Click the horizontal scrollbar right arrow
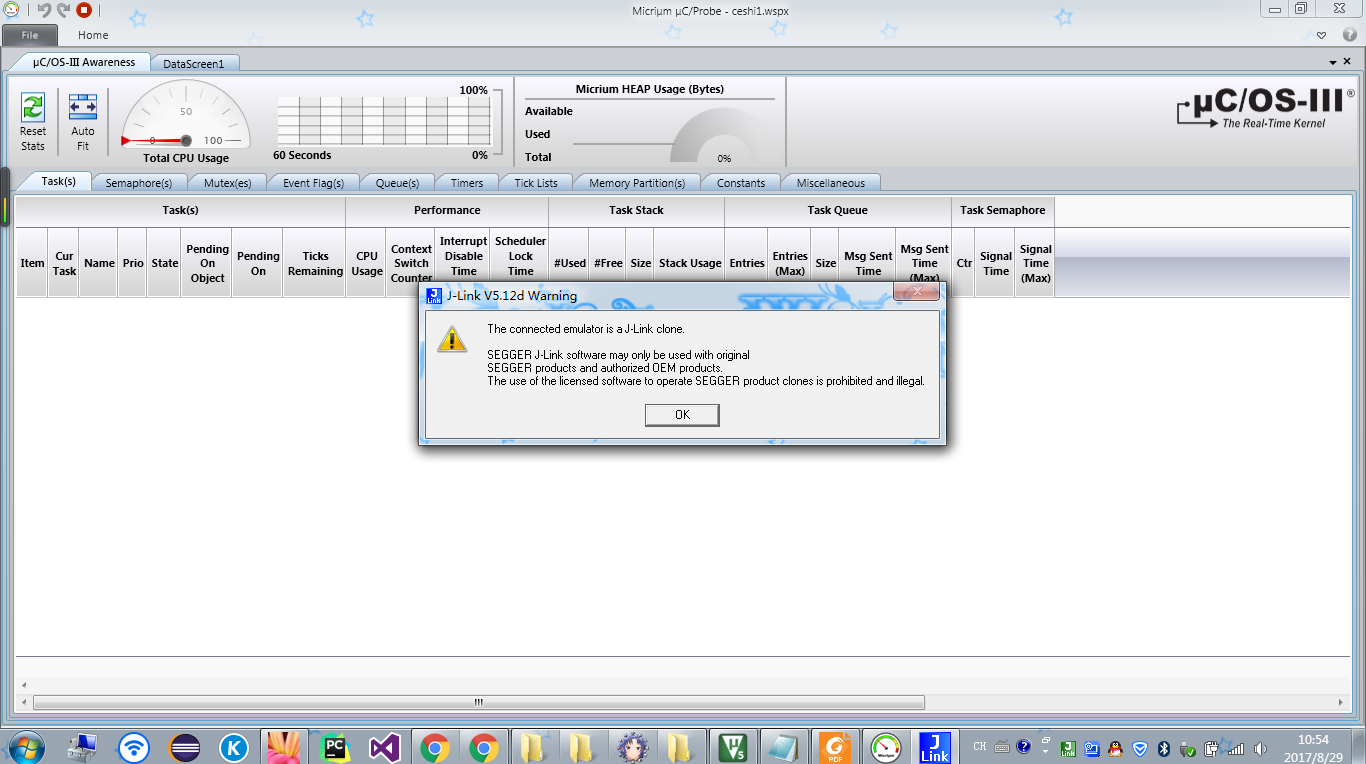The height and width of the screenshot is (764, 1366). [1343, 703]
